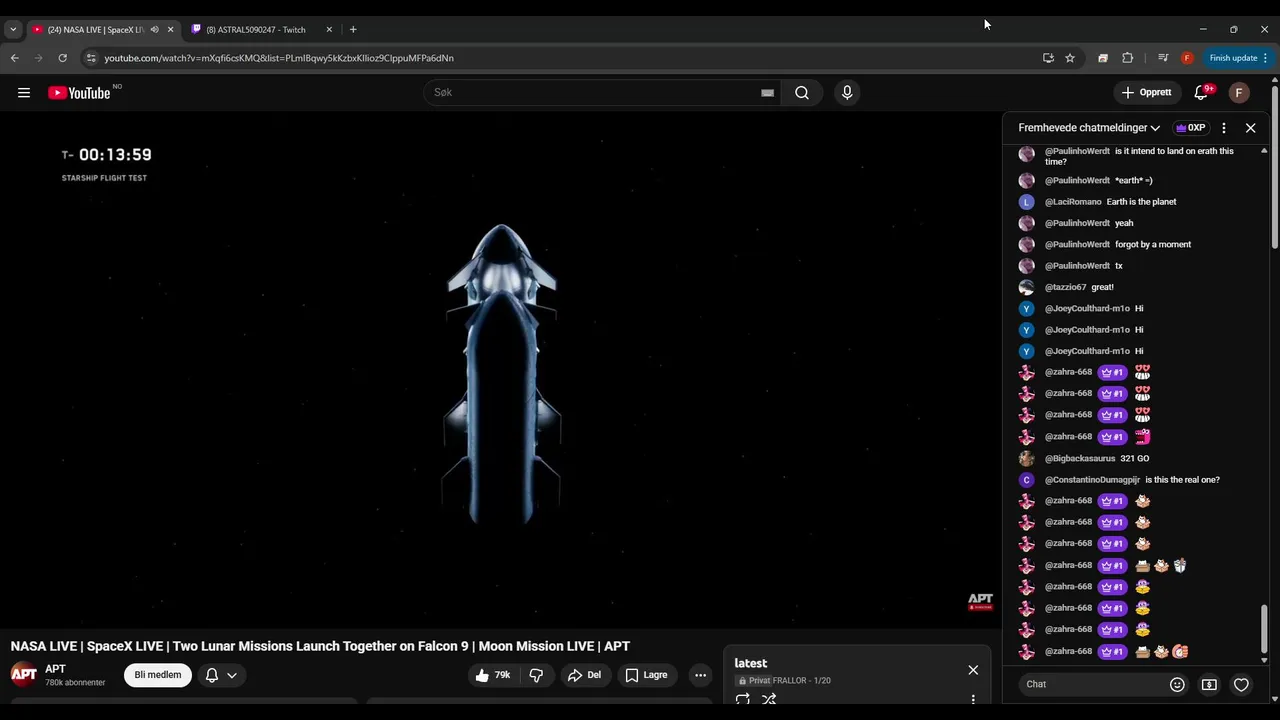The width and height of the screenshot is (1280, 720).
Task: View site information icon in address bar
Action: (x=91, y=58)
